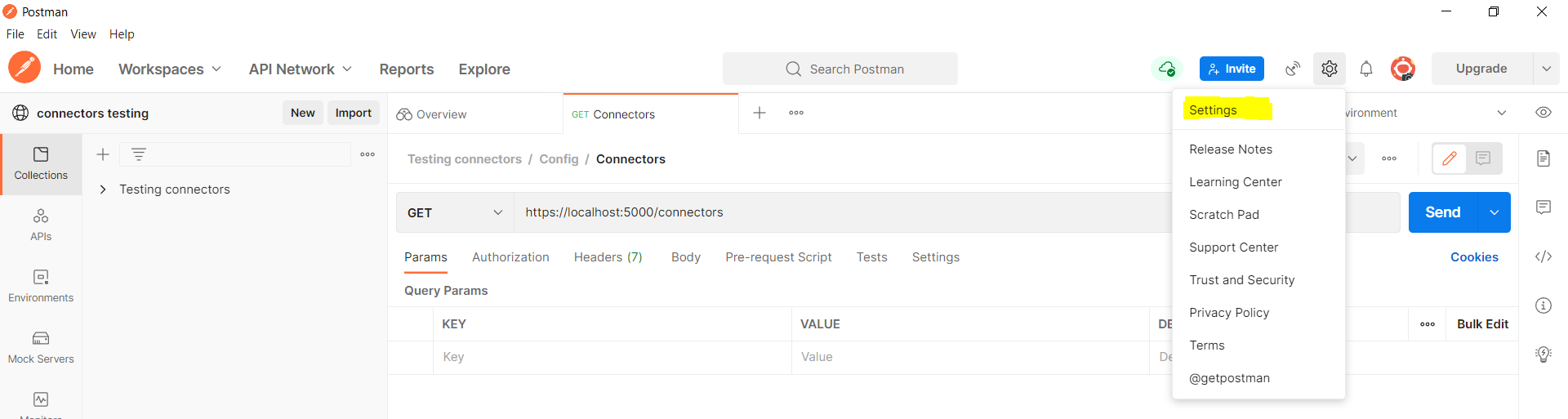Open the Send button dropdown arrow

1494,212
